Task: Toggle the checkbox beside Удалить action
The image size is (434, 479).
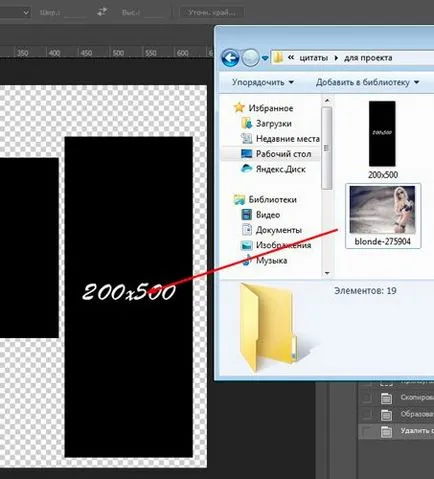Action: [x=366, y=431]
